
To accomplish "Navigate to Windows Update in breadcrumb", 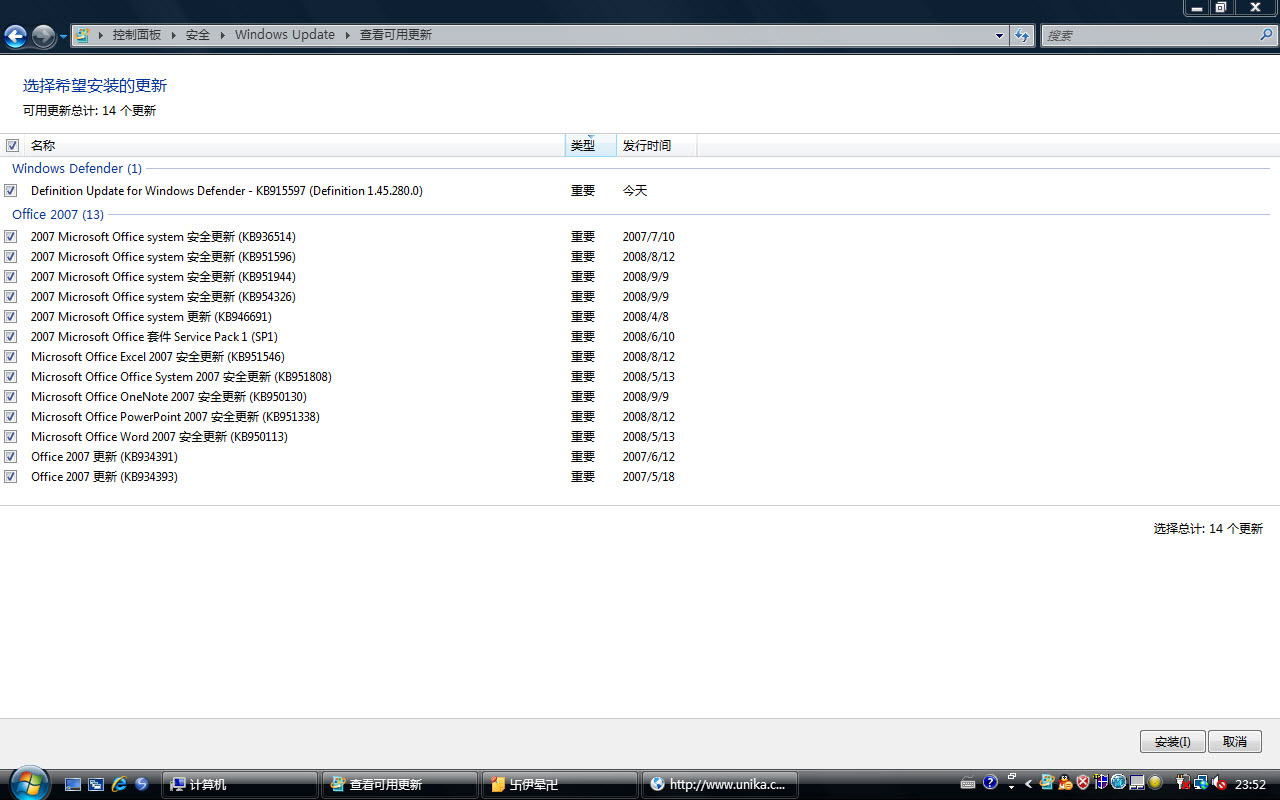I will (285, 35).
